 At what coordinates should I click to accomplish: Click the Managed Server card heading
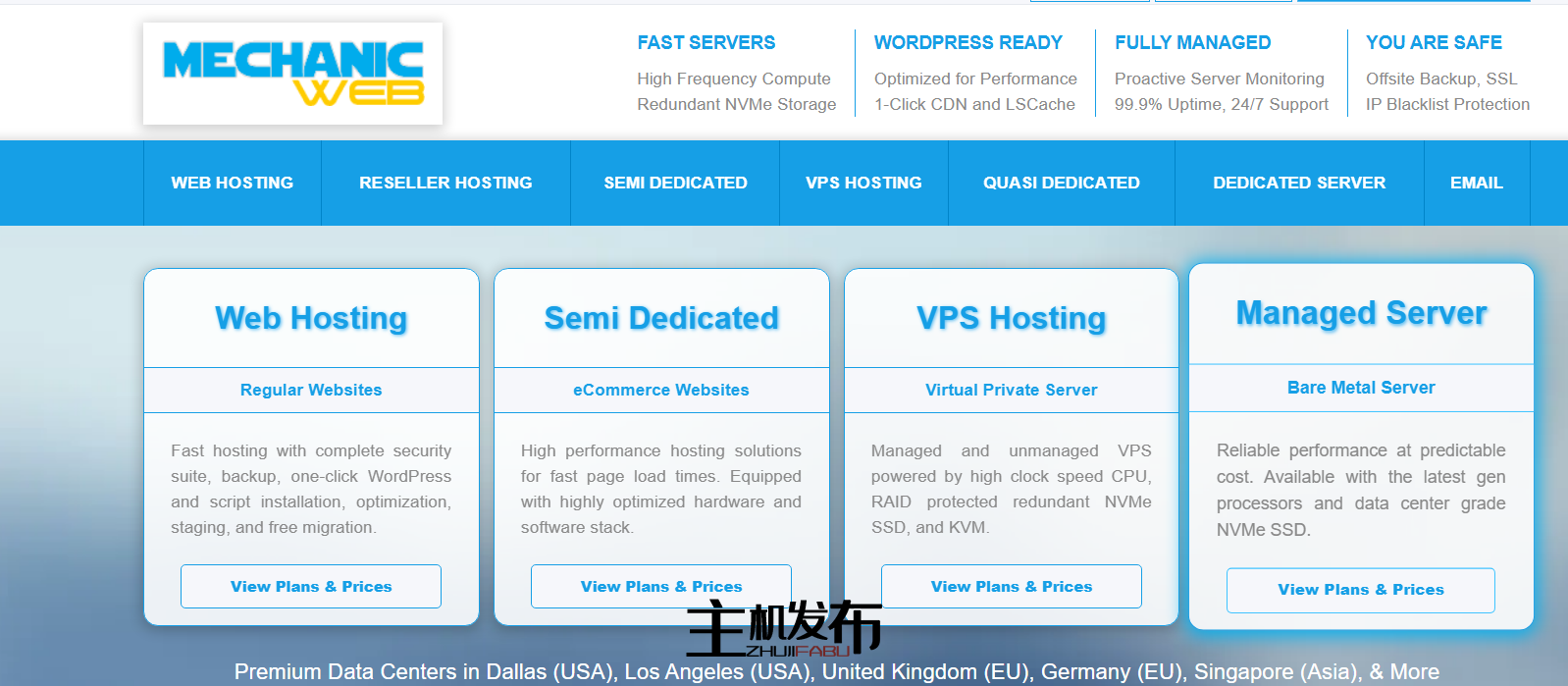(x=1361, y=313)
